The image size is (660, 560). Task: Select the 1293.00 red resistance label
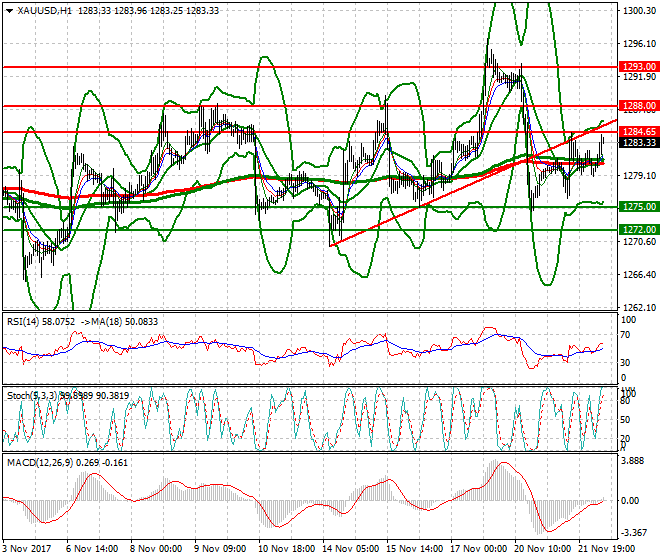pyautogui.click(x=637, y=67)
